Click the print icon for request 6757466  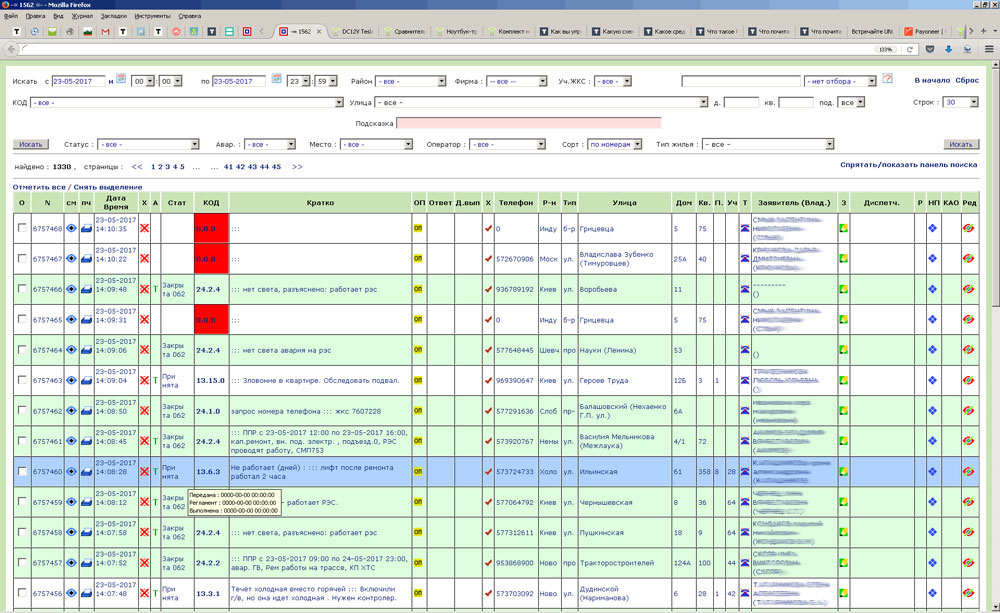point(86,290)
